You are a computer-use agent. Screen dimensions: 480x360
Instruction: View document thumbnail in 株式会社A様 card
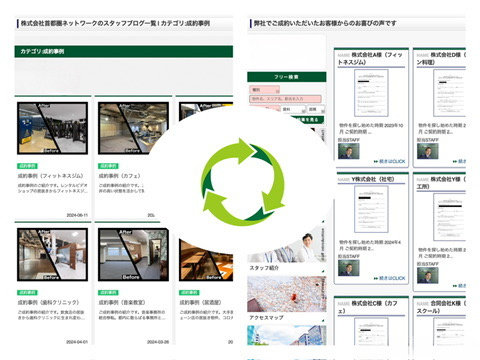tap(371, 93)
